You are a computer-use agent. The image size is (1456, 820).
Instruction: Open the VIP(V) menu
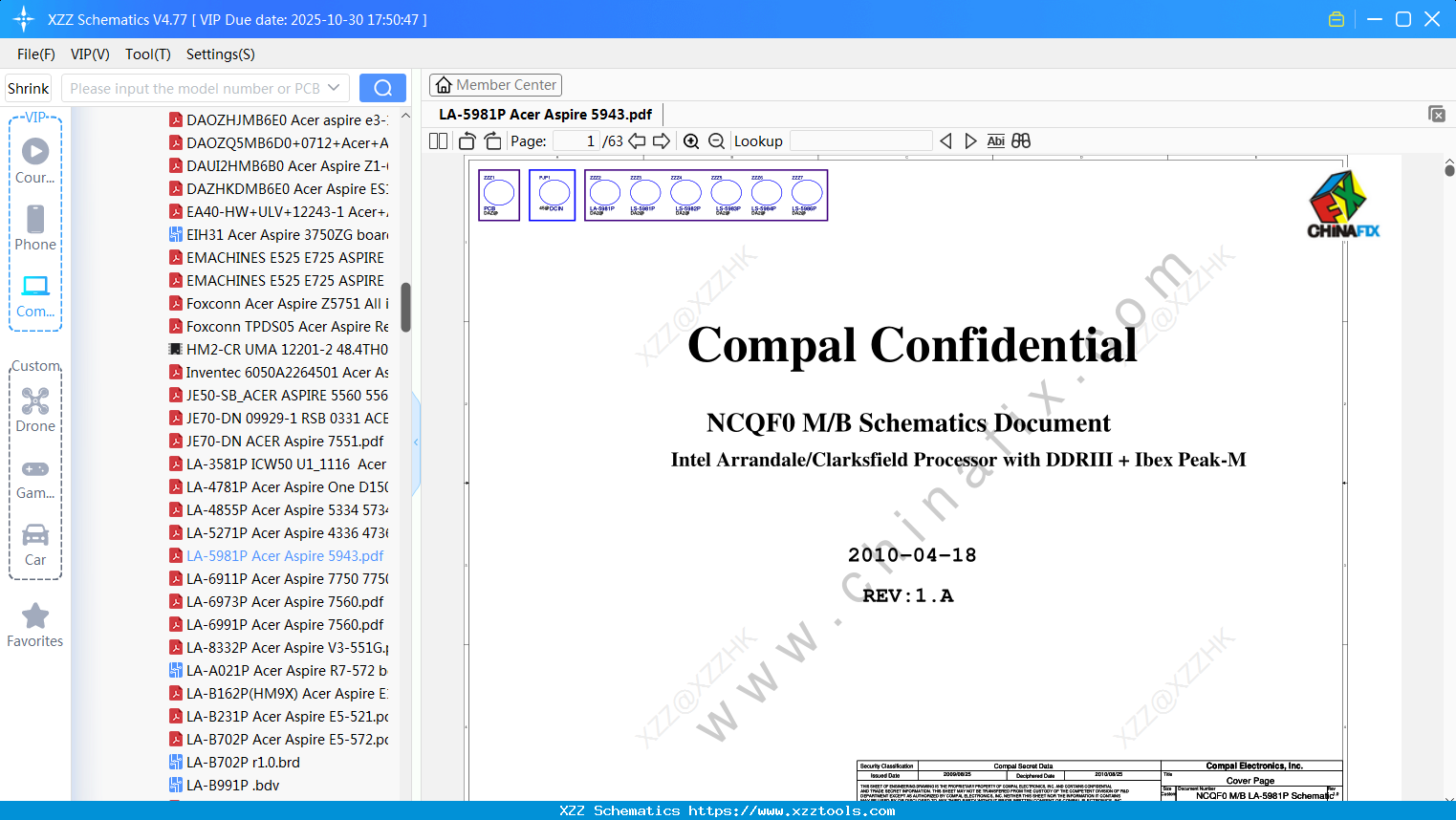point(90,54)
